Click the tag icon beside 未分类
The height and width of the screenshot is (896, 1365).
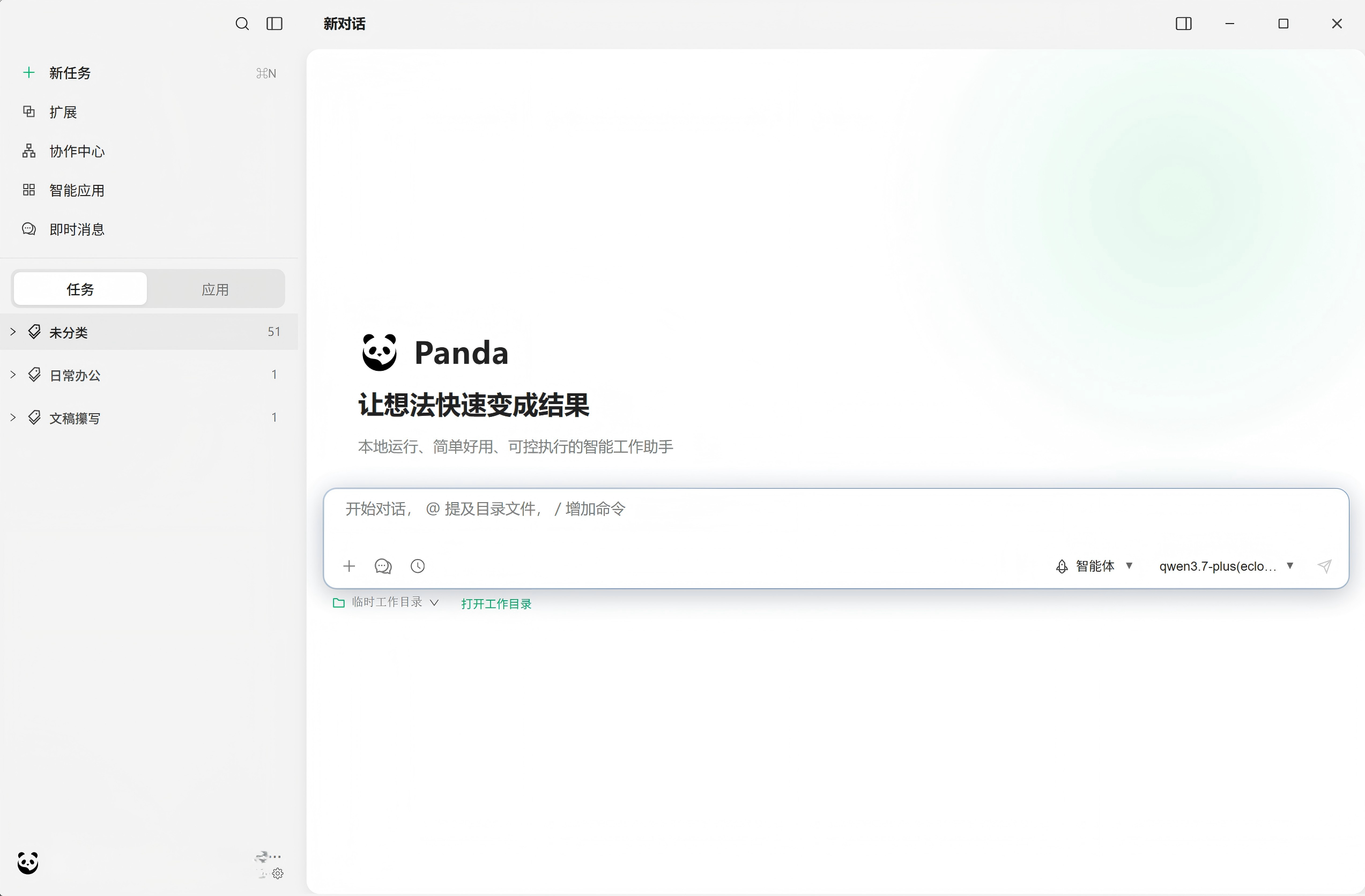[x=34, y=331]
